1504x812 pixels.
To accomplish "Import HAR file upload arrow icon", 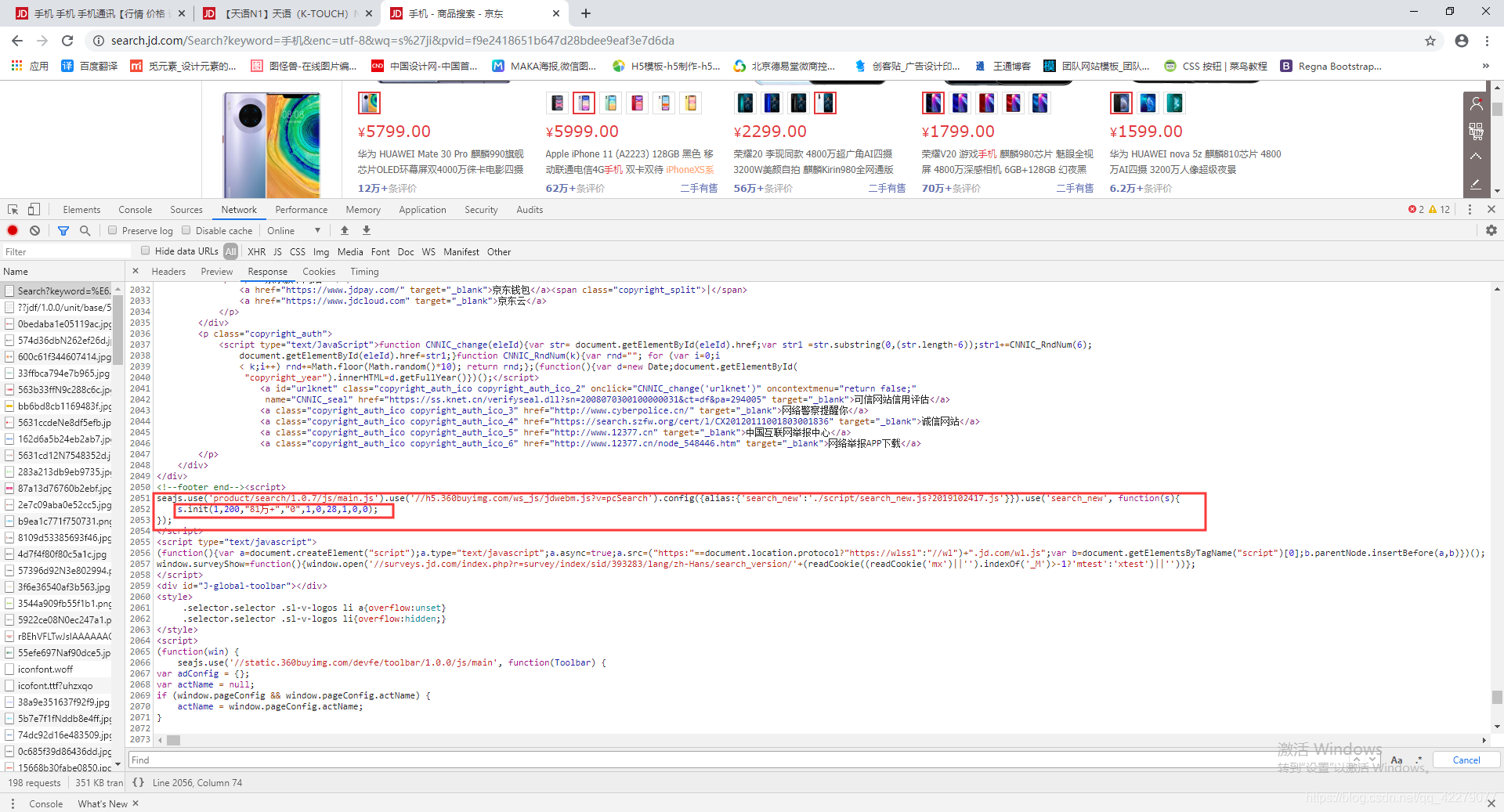I will [x=345, y=230].
